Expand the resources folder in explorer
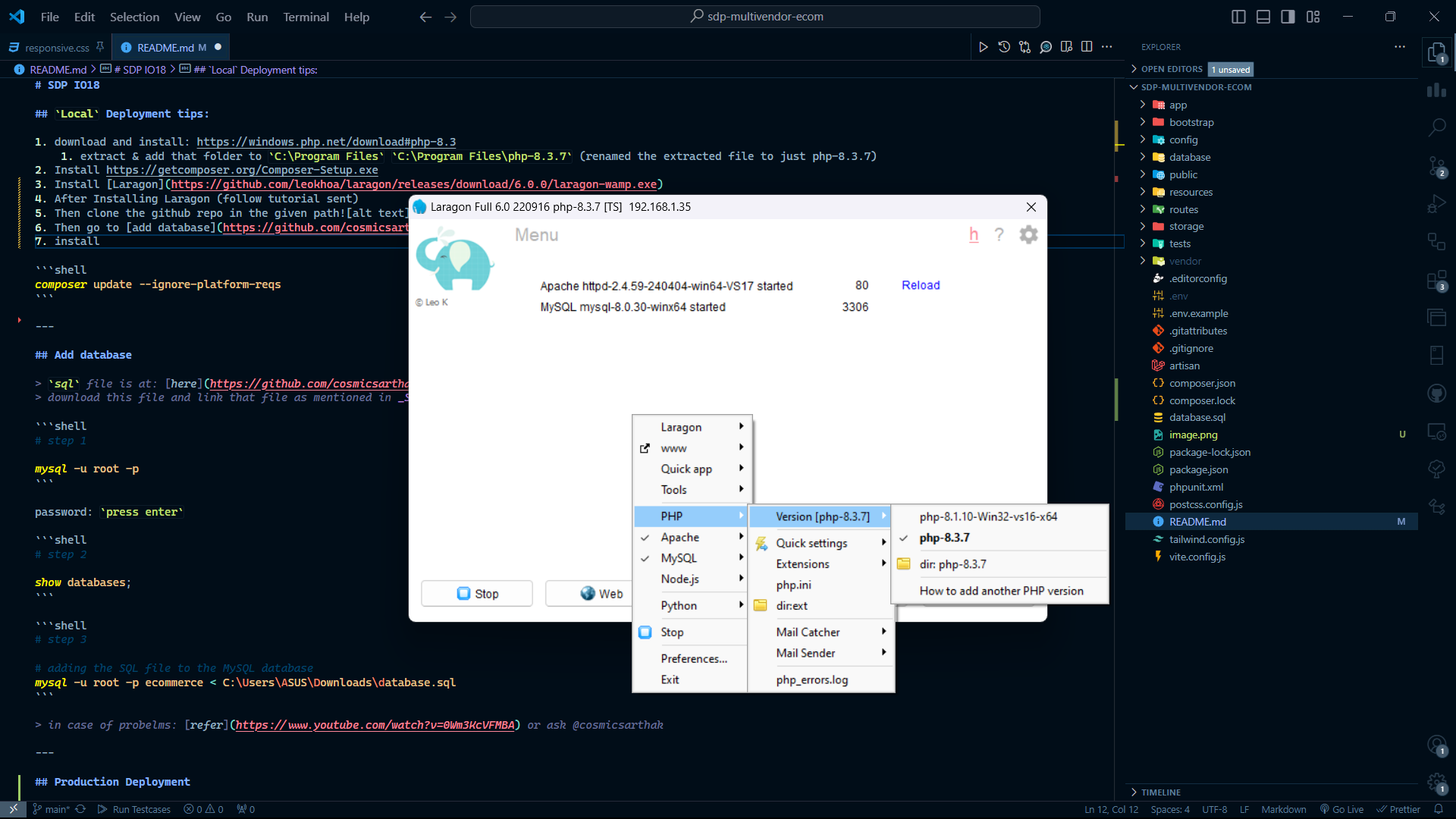The height and width of the screenshot is (819, 1456). (1191, 192)
